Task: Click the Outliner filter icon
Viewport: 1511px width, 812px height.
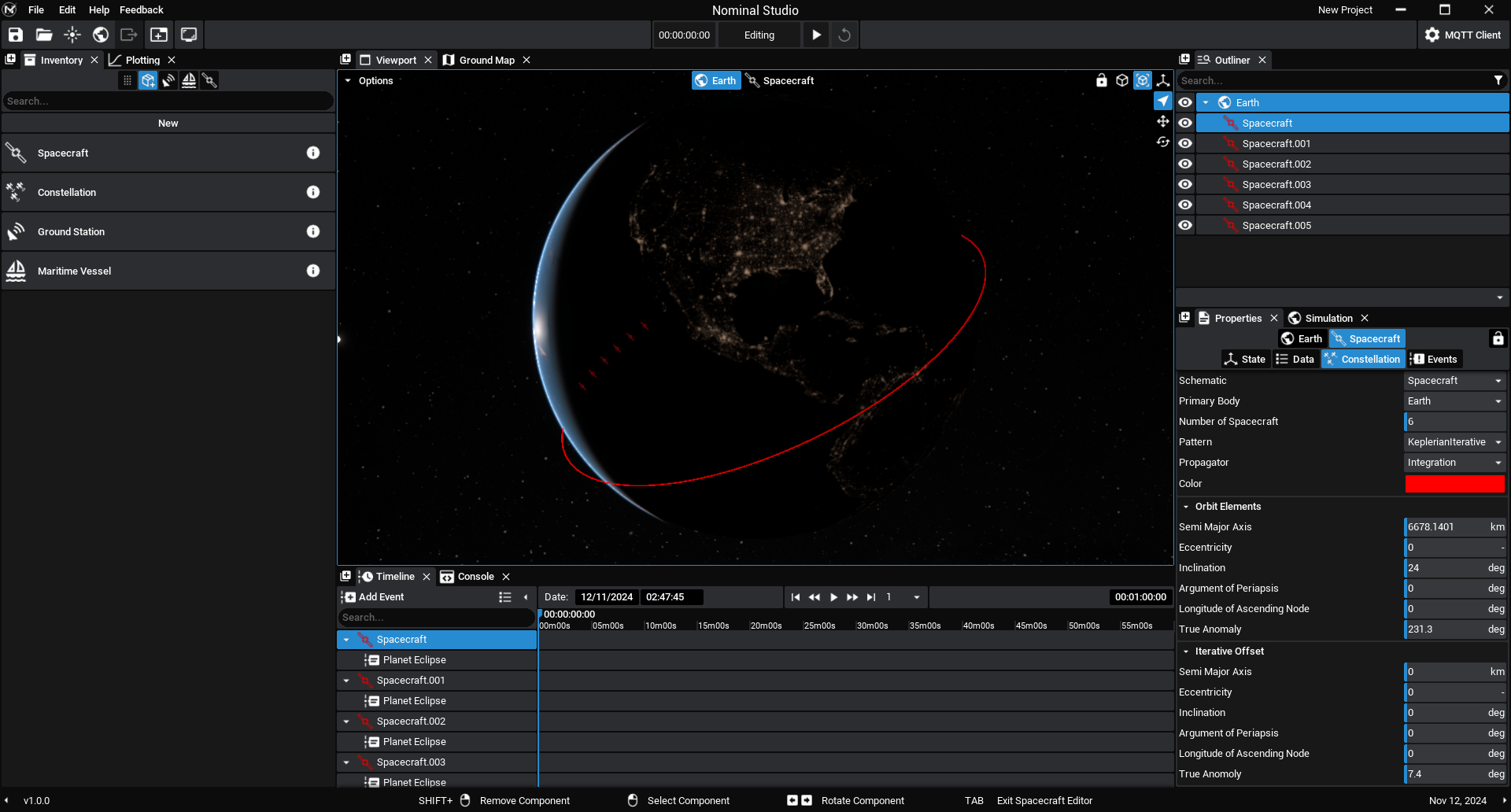Action: point(1498,80)
